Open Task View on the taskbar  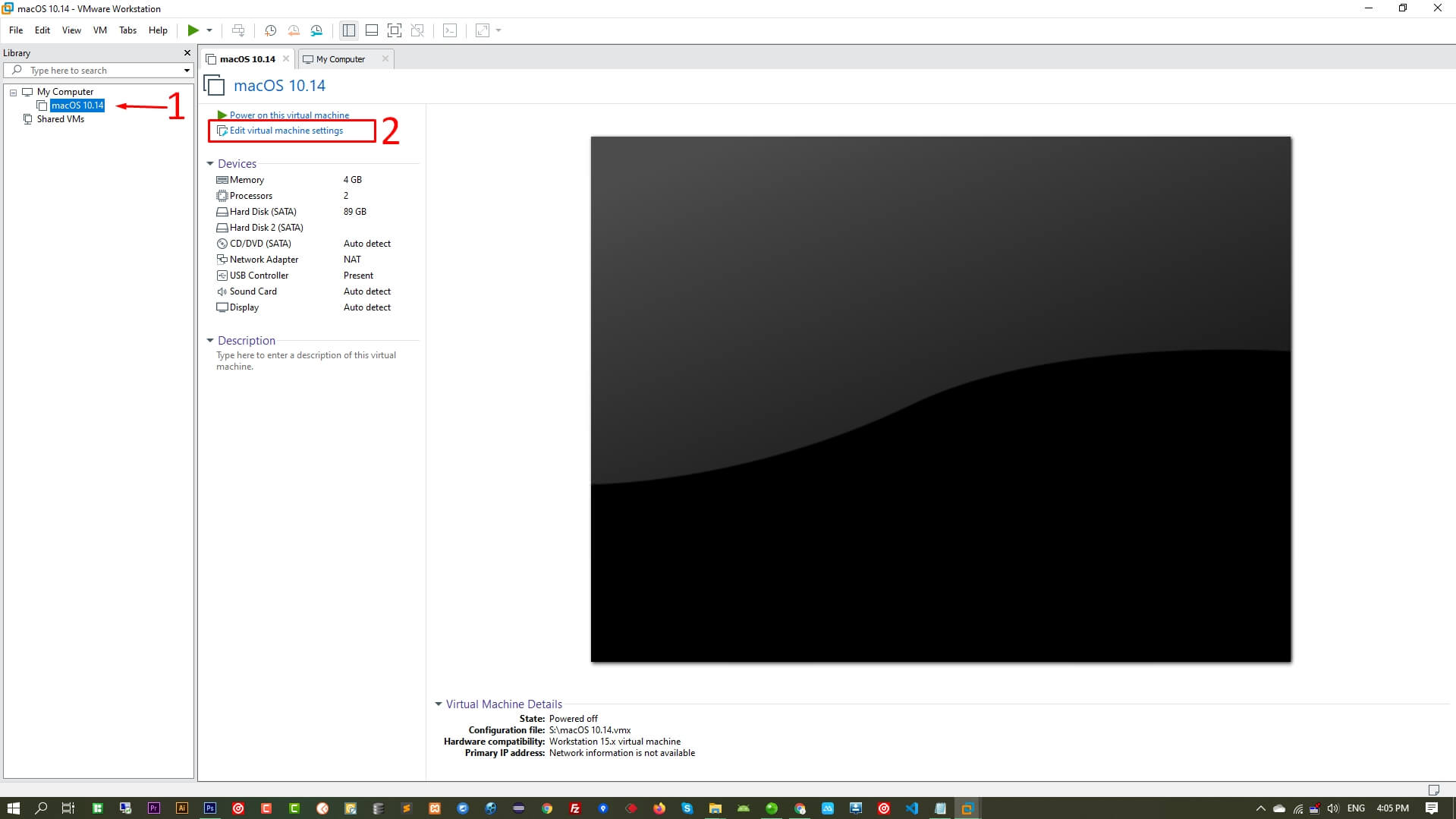click(68, 808)
